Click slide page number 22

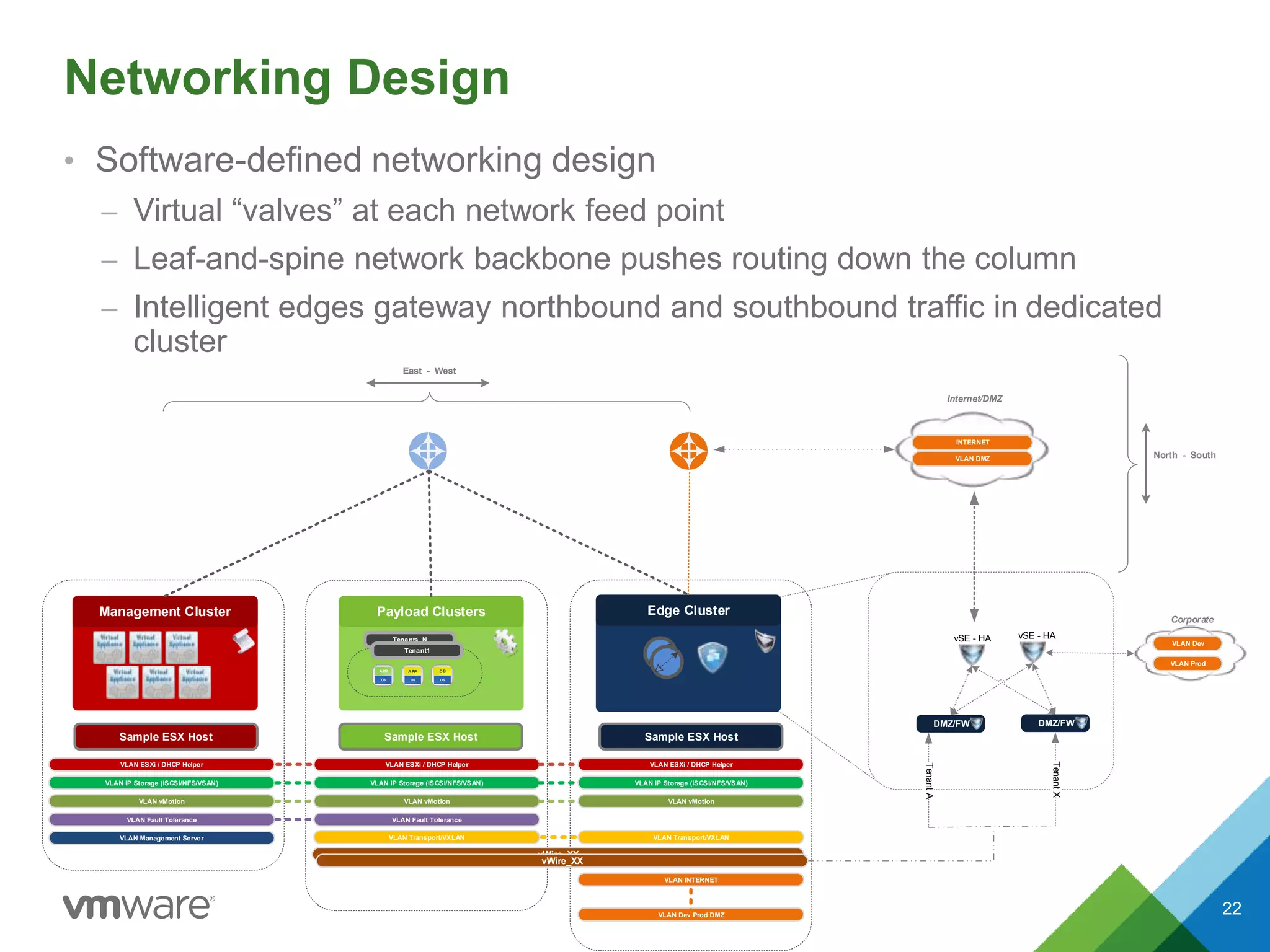(1231, 908)
